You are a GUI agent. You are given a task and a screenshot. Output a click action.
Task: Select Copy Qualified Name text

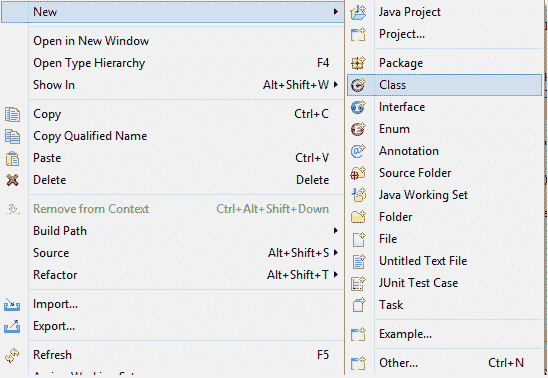tap(90, 136)
